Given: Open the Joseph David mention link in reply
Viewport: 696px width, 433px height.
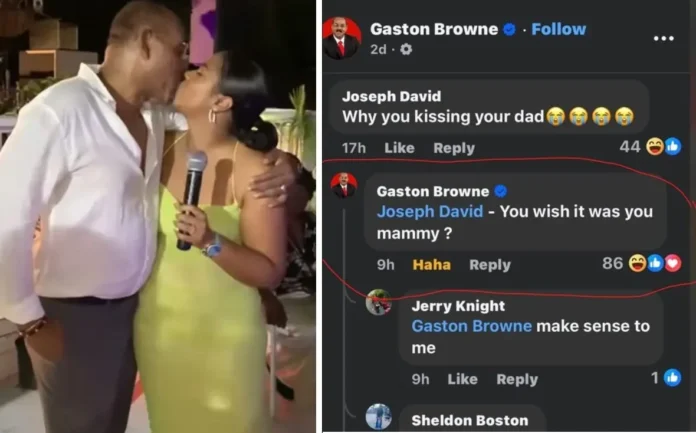Looking at the screenshot, I should pyautogui.click(x=430, y=211).
